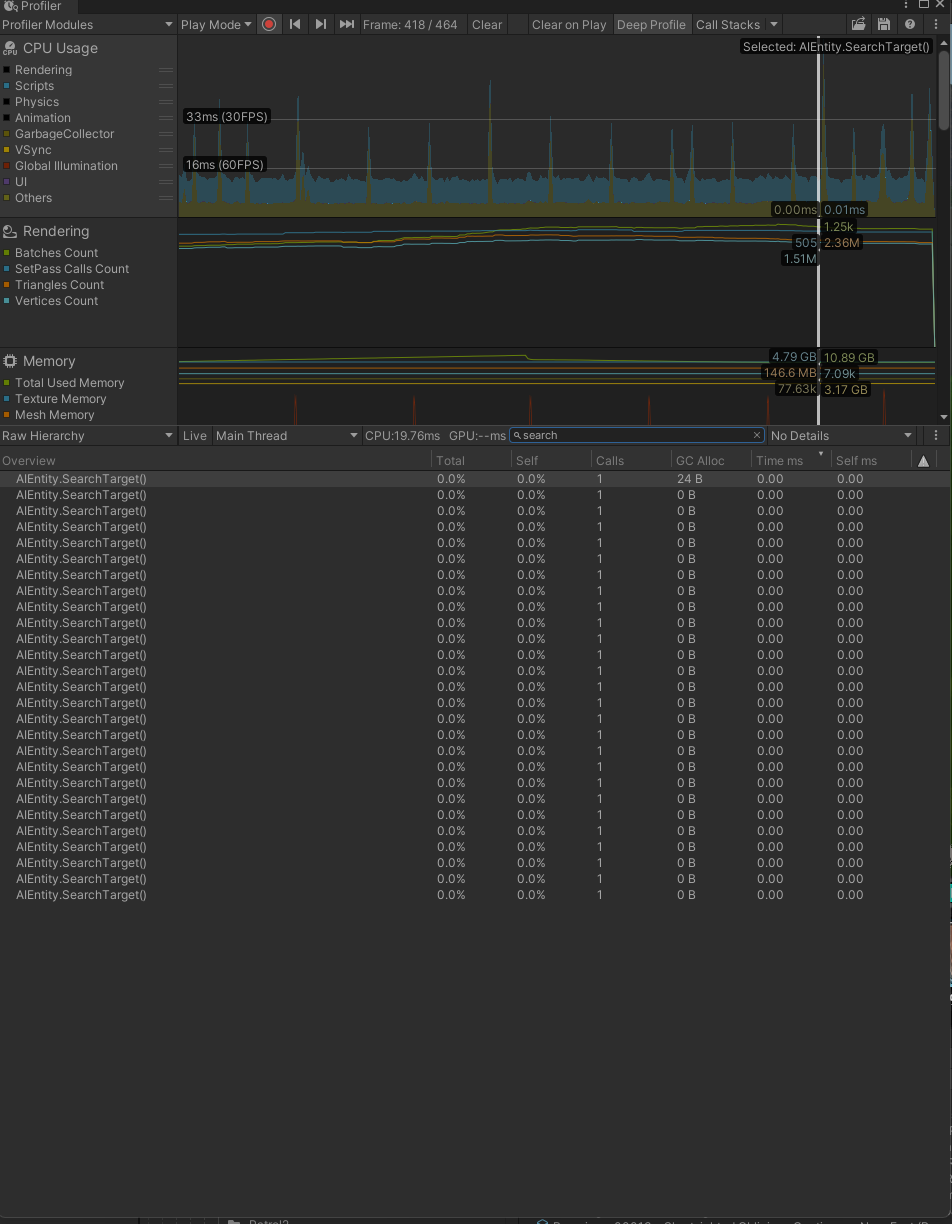
Task: Click the search input field
Action: (636, 435)
